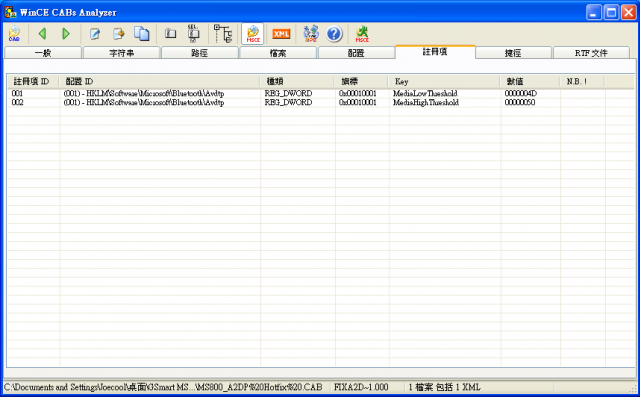Select the 註冊項 tab
The height and width of the screenshot is (397, 640).
(435, 52)
